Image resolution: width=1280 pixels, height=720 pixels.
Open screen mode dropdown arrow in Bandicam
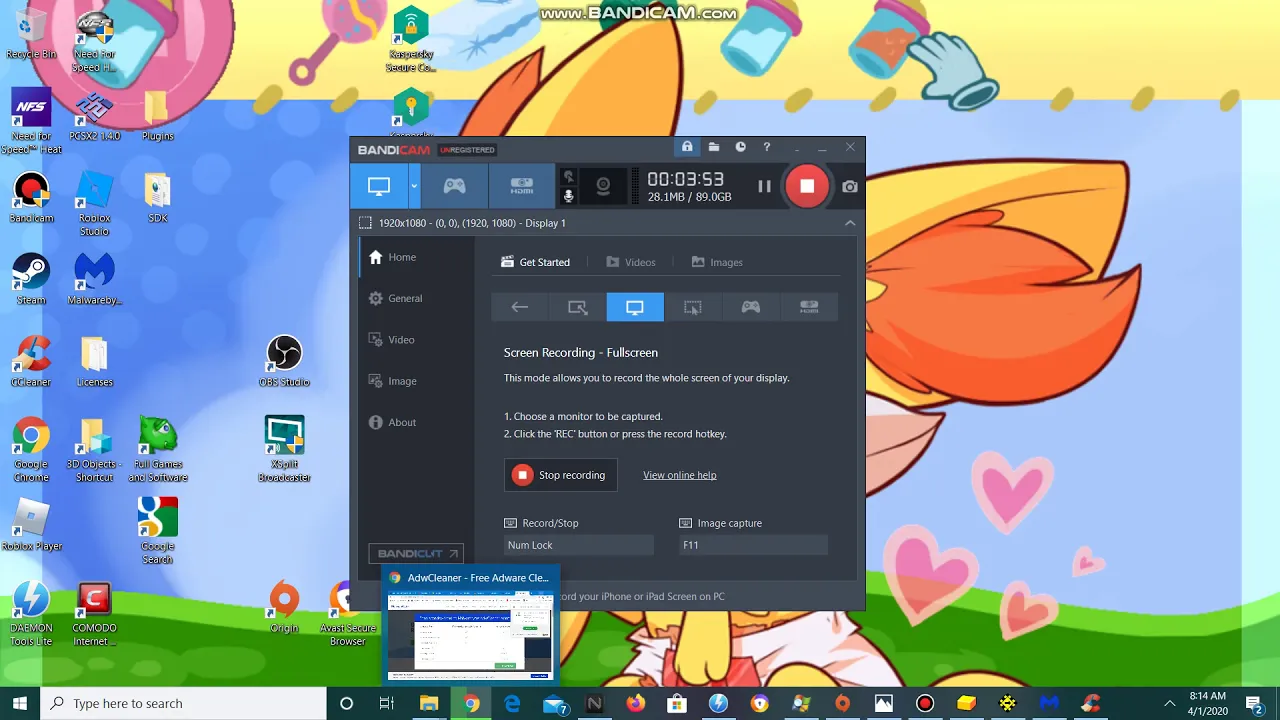click(413, 186)
